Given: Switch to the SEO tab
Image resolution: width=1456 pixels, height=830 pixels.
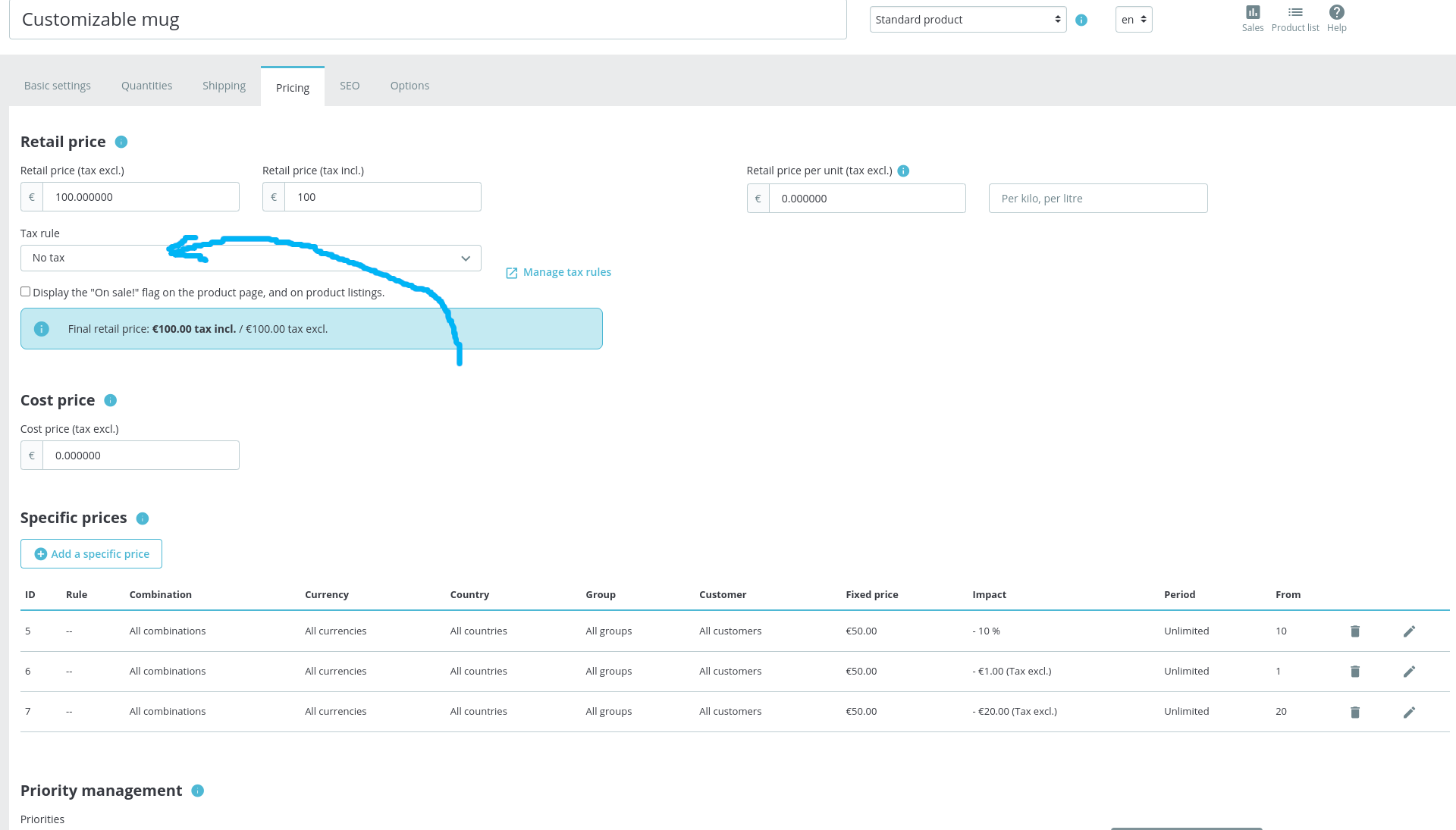Looking at the screenshot, I should pyautogui.click(x=350, y=85).
